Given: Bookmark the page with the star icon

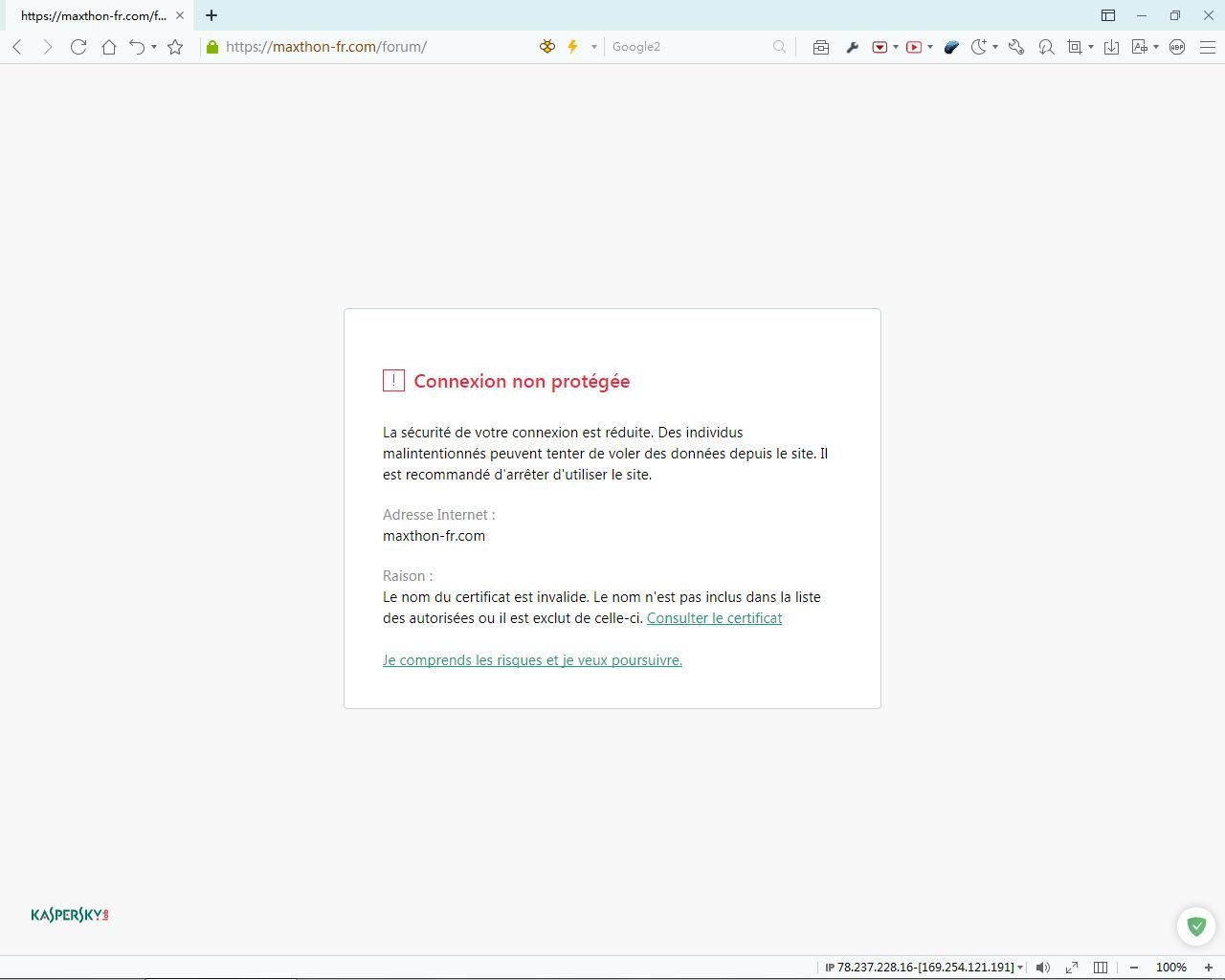Looking at the screenshot, I should [x=175, y=47].
